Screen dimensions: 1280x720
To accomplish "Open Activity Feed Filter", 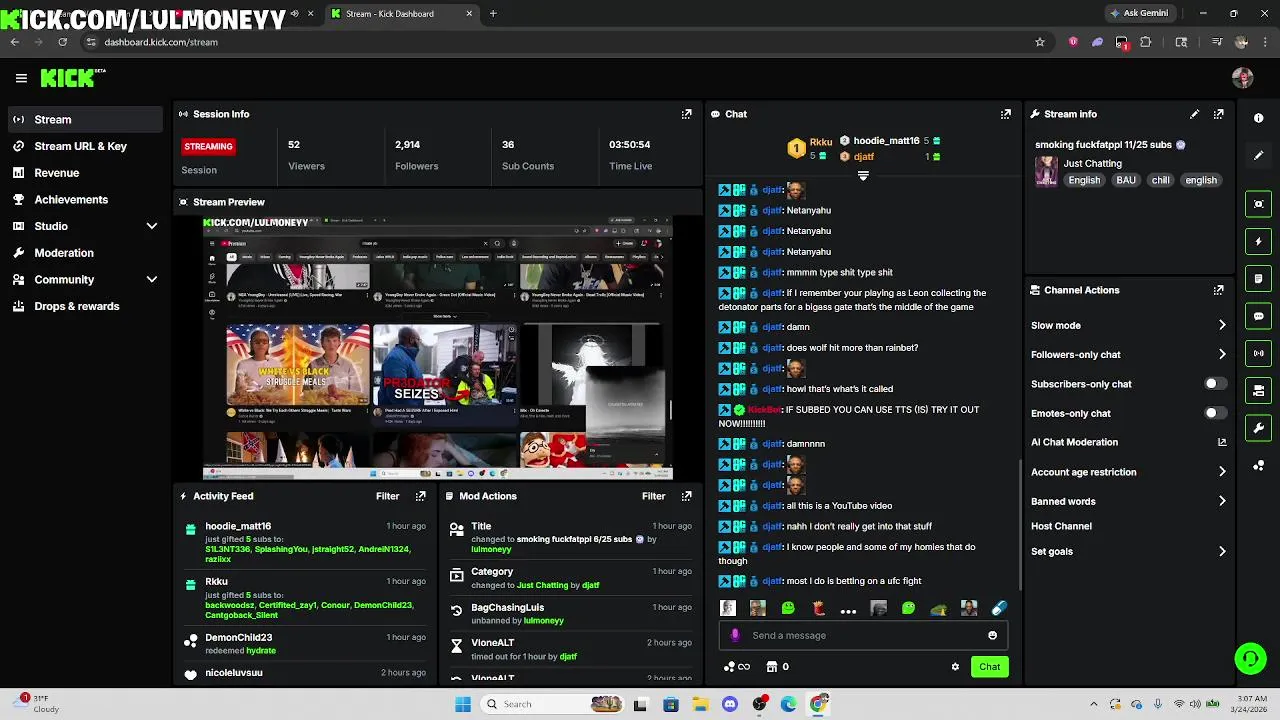I will coord(387,496).
